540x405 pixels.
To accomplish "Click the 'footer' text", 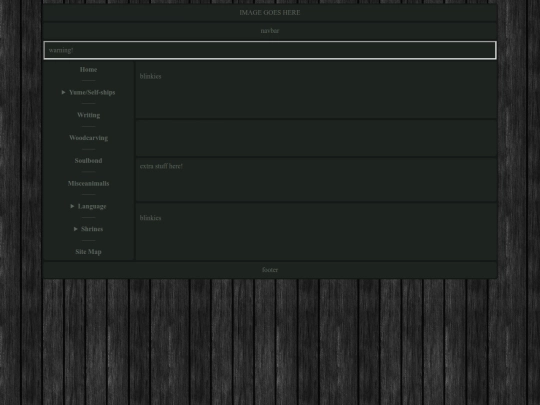I will pos(270,270).
